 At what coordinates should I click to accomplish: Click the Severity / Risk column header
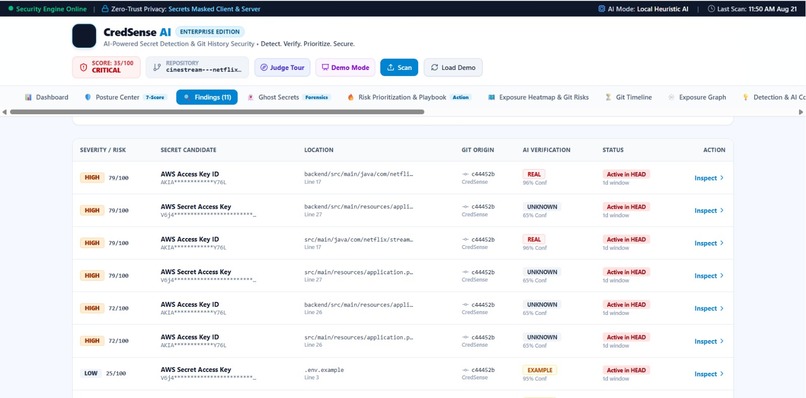click(x=103, y=150)
